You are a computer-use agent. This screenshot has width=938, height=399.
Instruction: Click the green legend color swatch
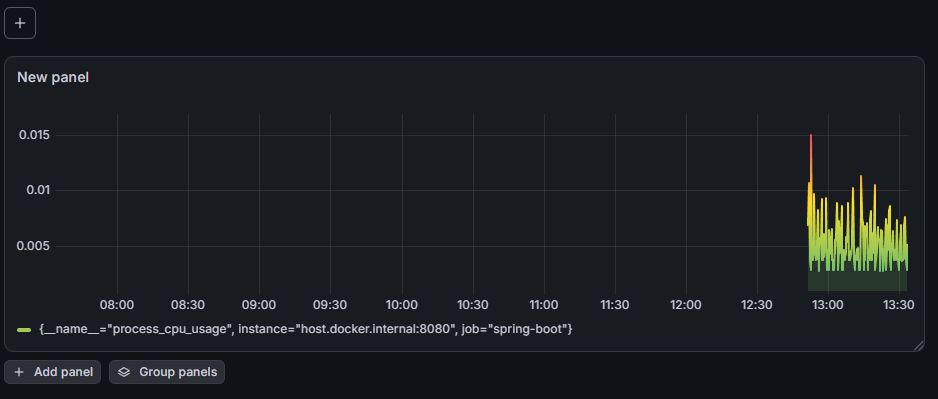pyautogui.click(x=24, y=330)
